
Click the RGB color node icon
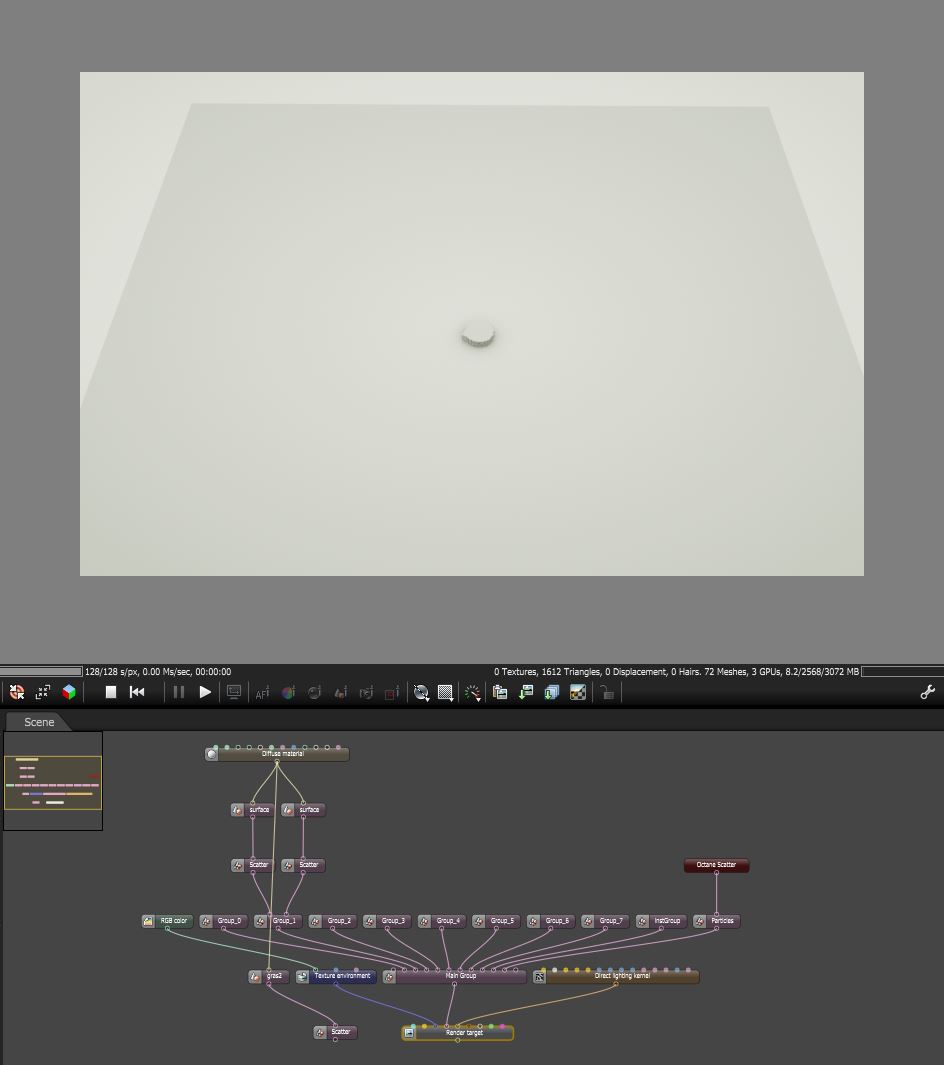(x=148, y=921)
